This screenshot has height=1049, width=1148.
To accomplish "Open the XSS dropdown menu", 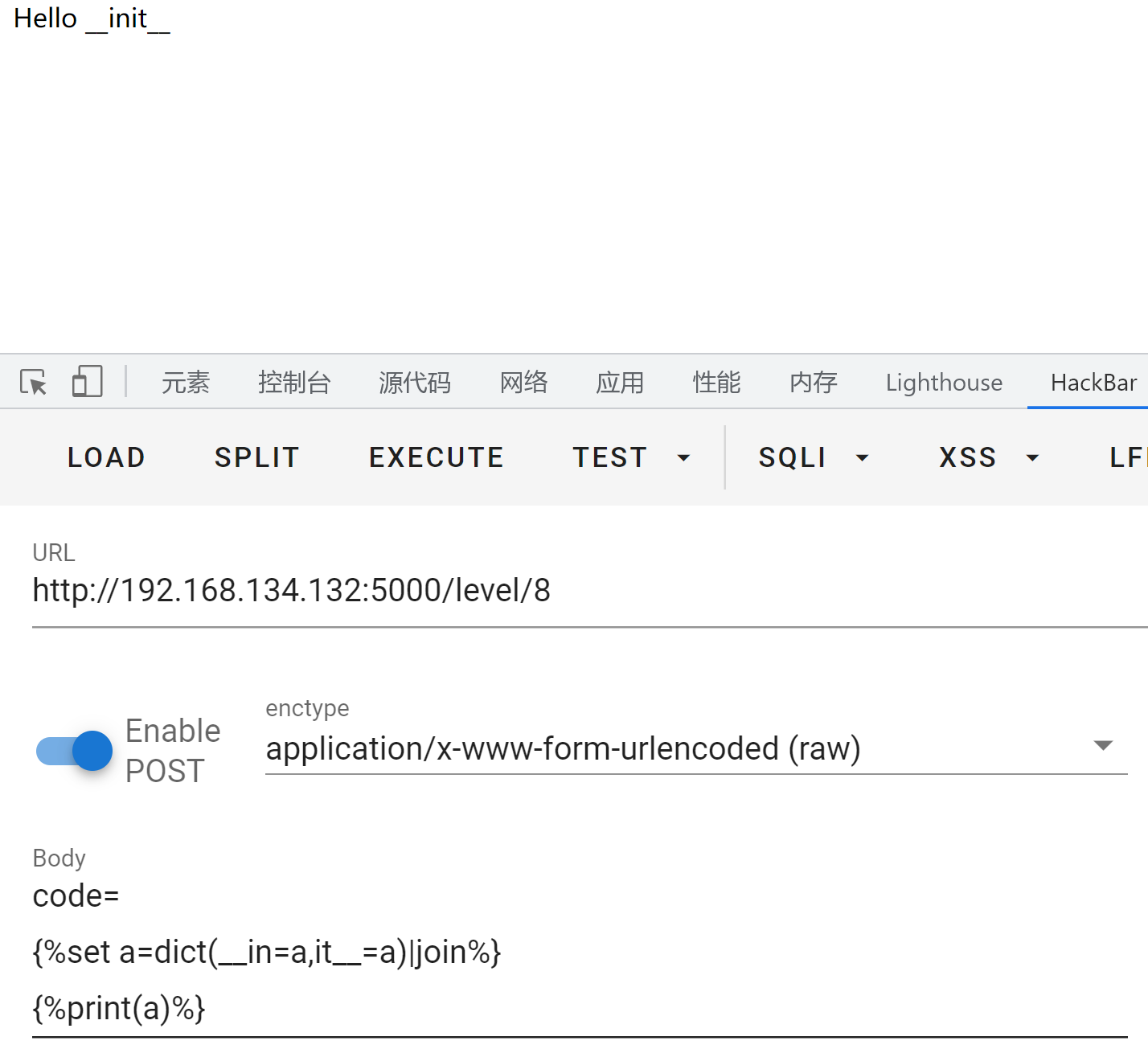I will pyautogui.click(x=989, y=457).
